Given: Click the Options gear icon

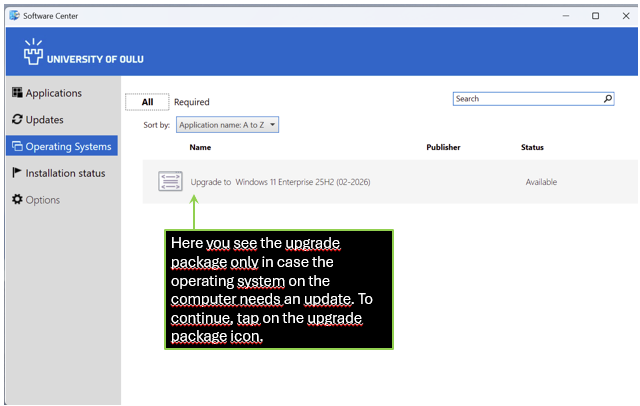Looking at the screenshot, I should pos(17,200).
